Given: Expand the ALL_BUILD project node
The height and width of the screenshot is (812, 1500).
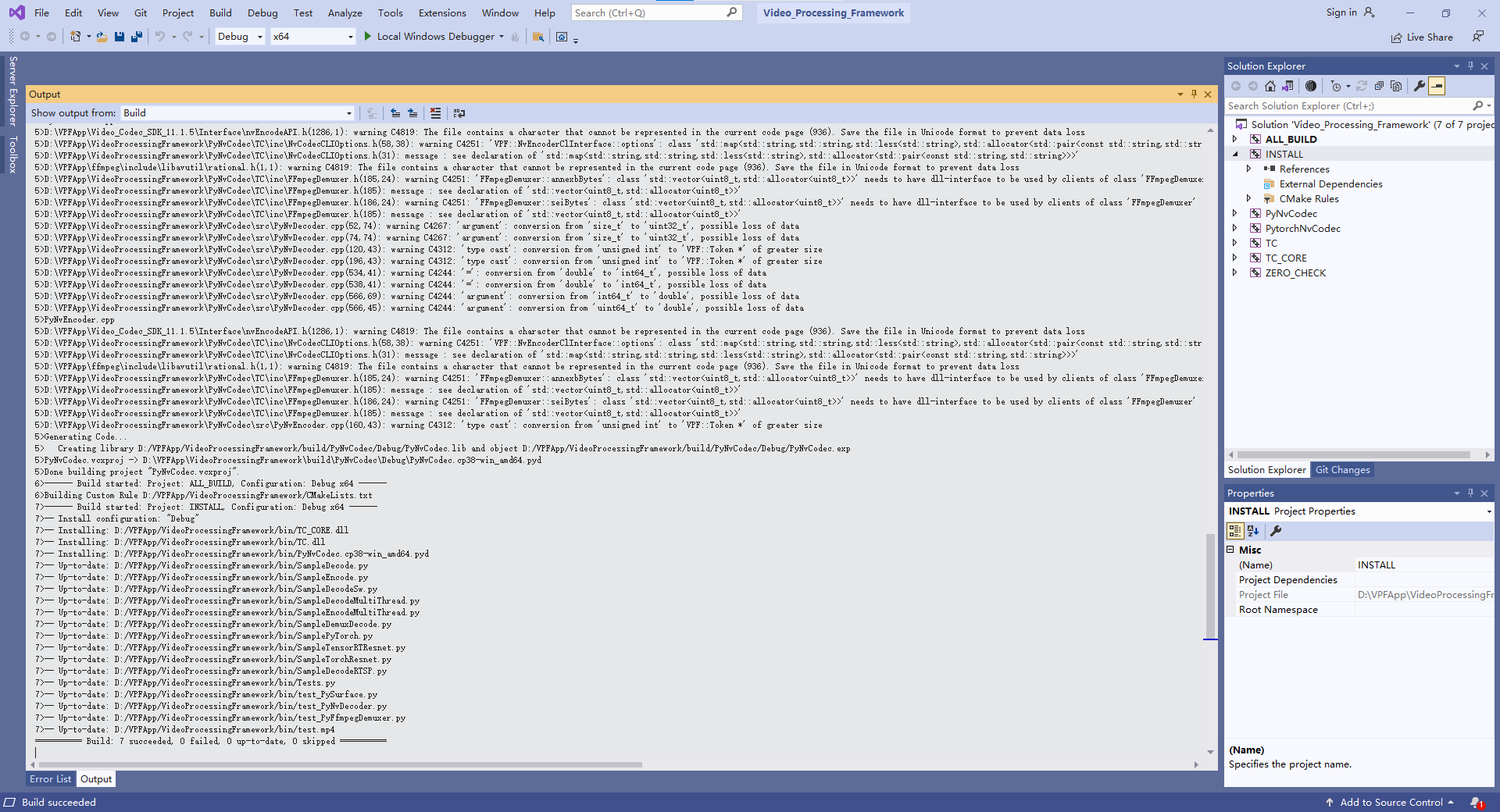Looking at the screenshot, I should [x=1235, y=139].
